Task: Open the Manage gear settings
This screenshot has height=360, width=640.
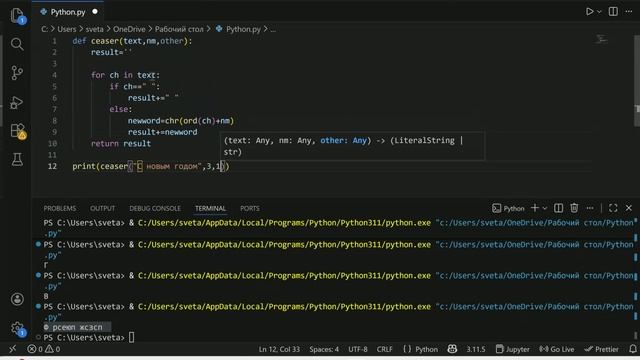Action: (x=18, y=329)
